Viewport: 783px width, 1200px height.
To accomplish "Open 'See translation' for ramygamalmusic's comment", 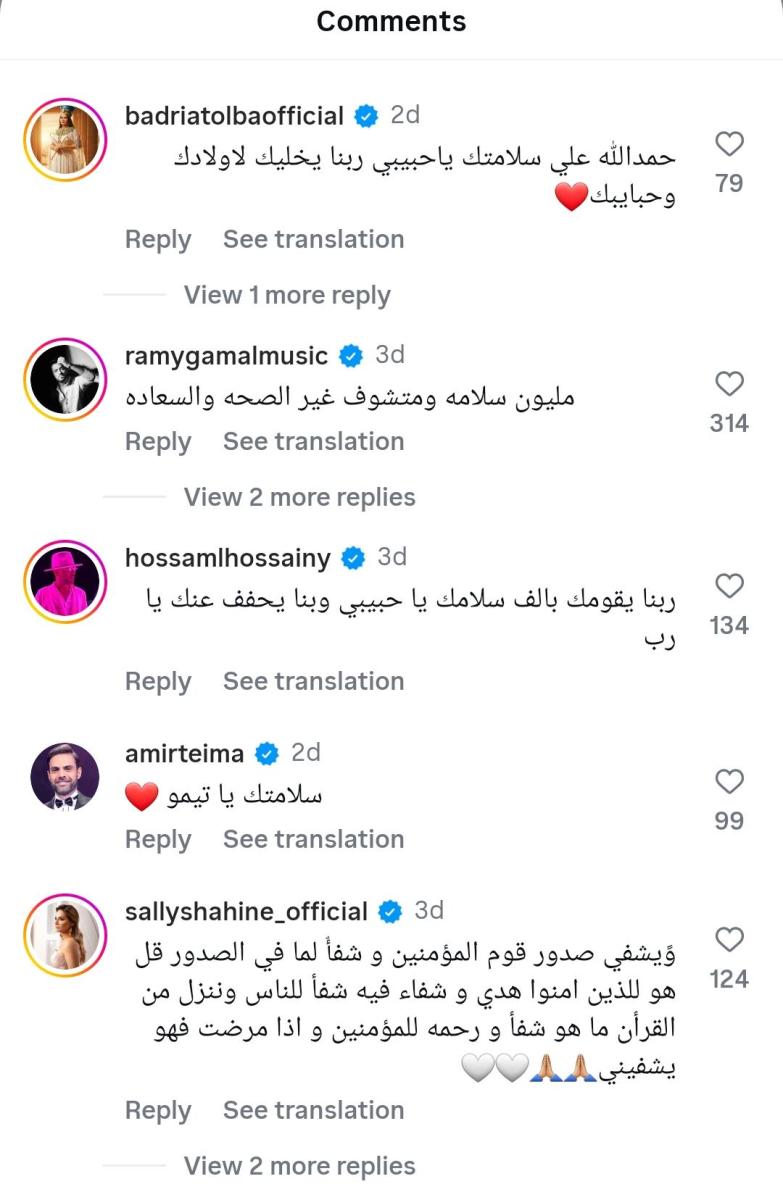I will (313, 441).
